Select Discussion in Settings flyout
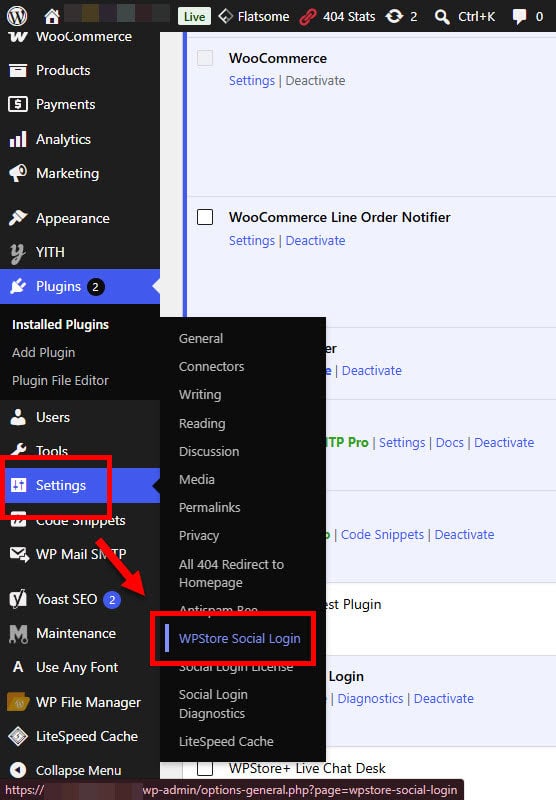The width and height of the screenshot is (556, 800). tap(209, 451)
